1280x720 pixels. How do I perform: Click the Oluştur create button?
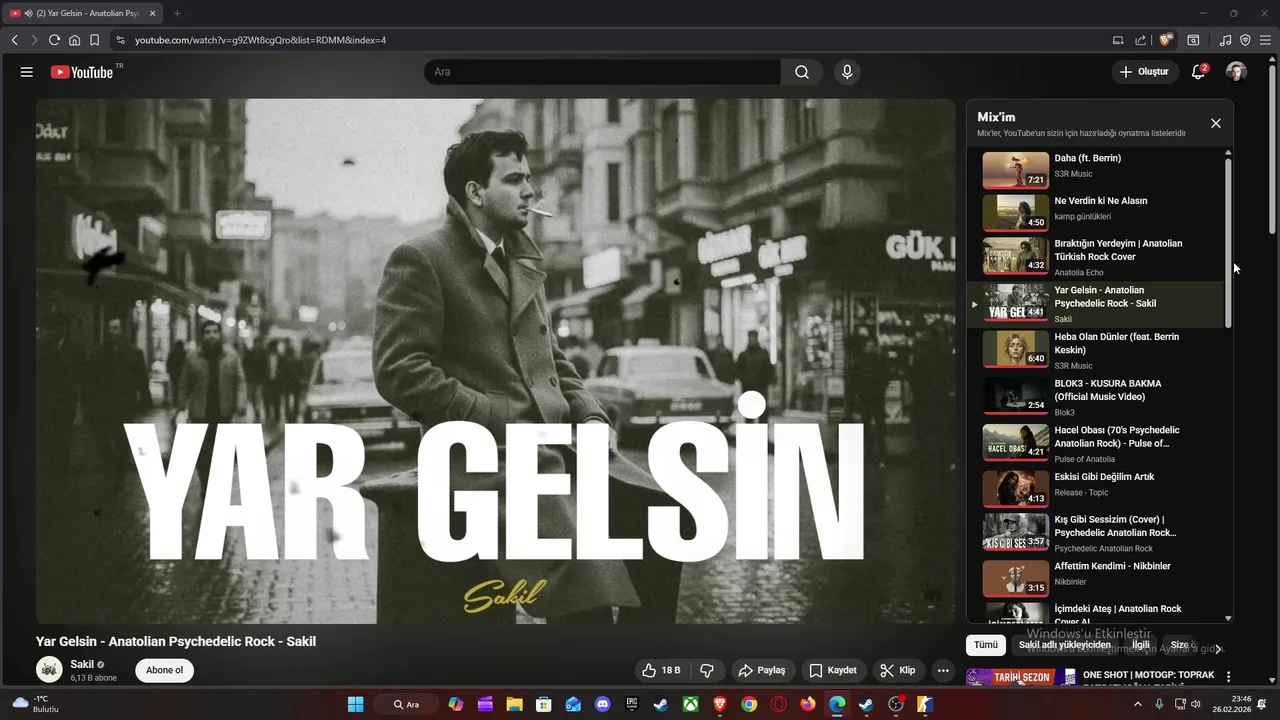[1144, 72]
